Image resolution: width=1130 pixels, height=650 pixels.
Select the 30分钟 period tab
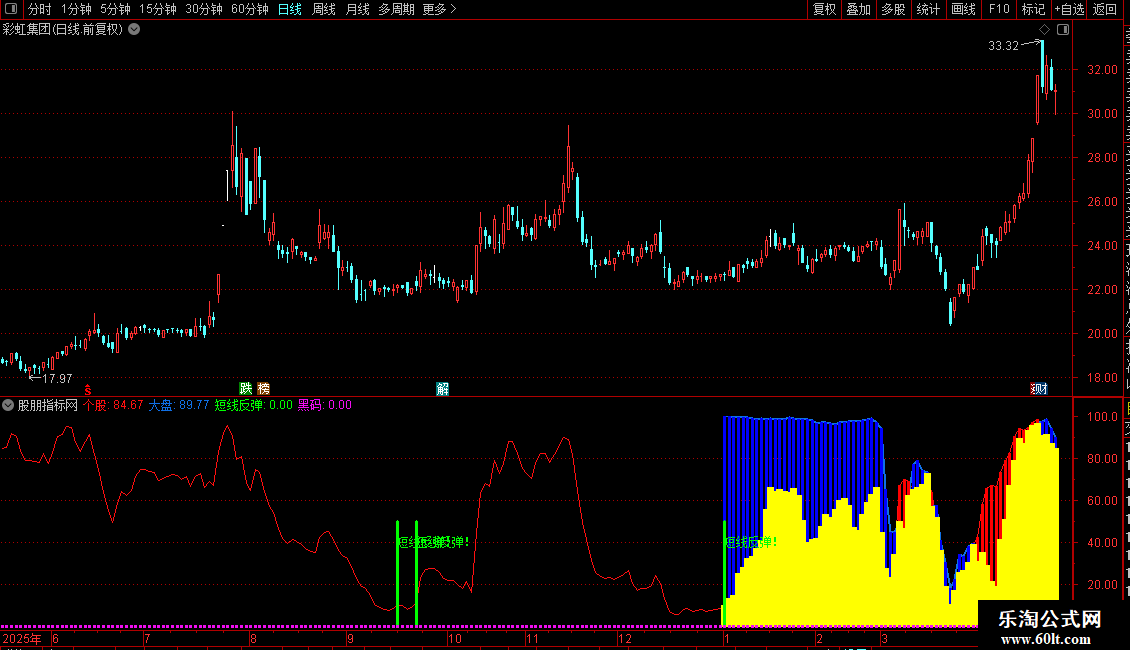(204, 9)
